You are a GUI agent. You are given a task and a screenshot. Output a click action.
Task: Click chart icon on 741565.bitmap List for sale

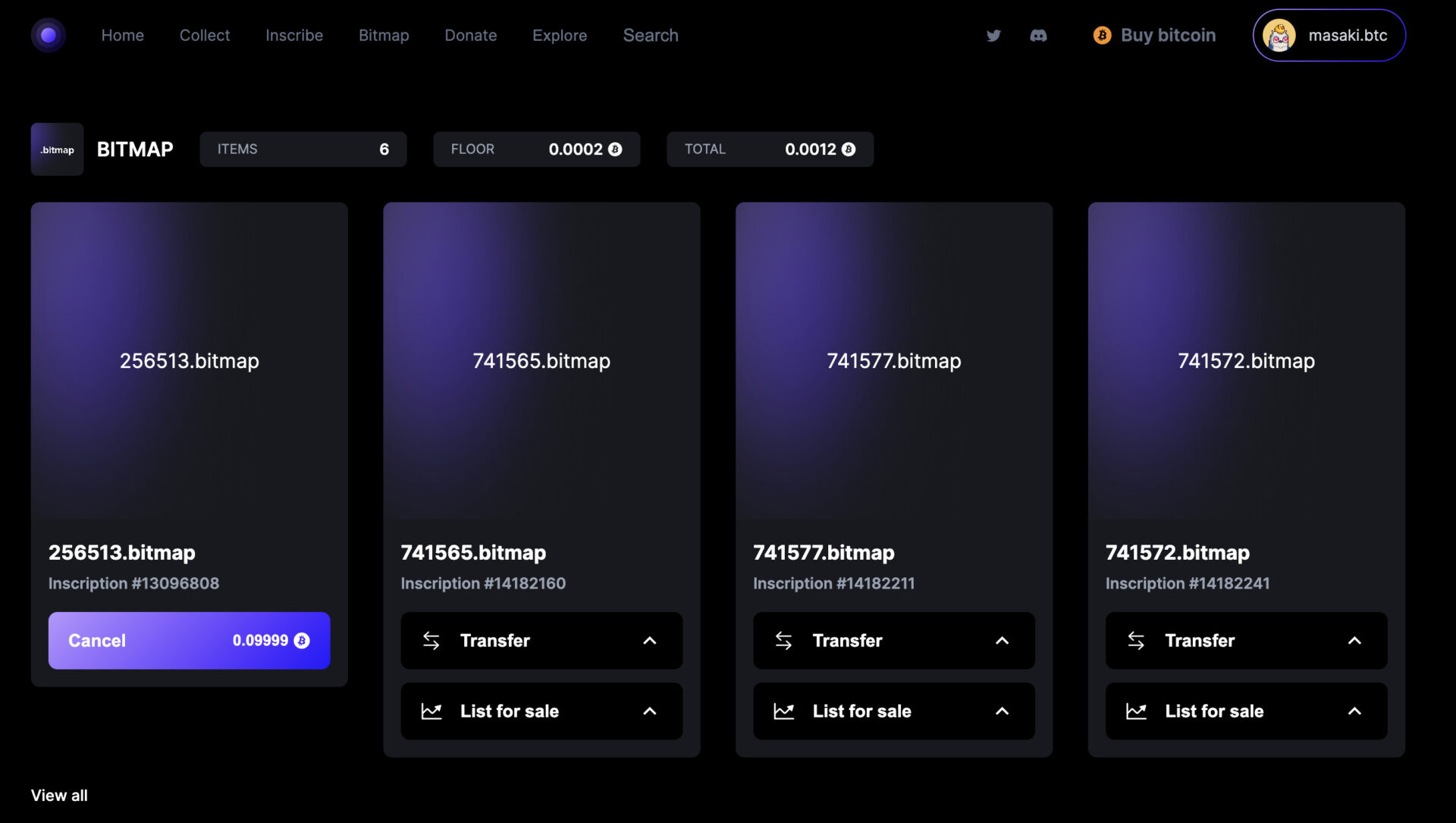[431, 711]
